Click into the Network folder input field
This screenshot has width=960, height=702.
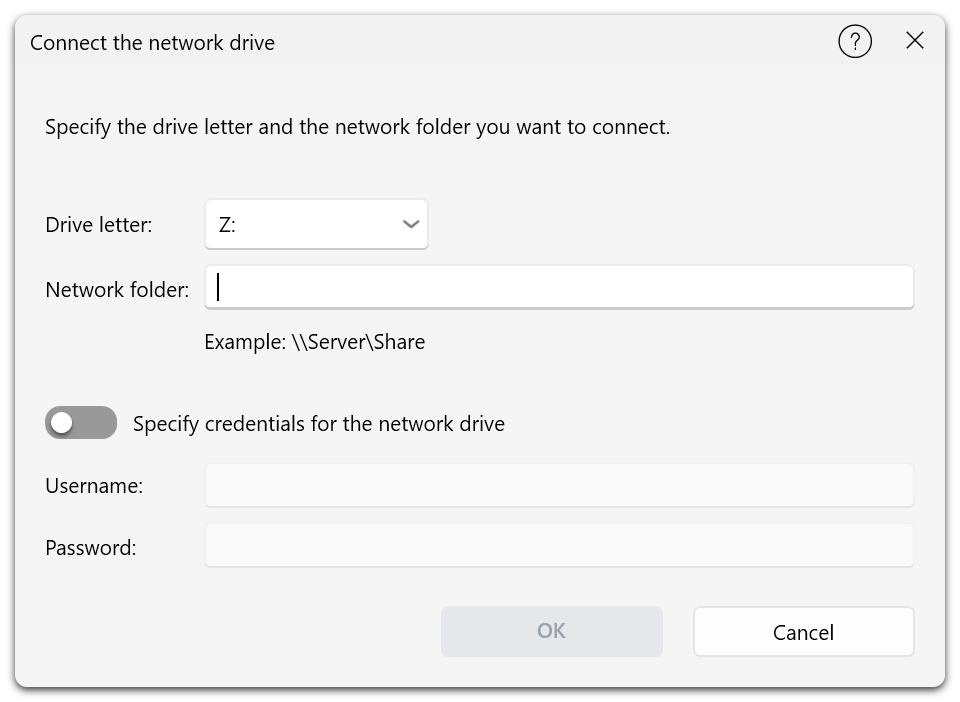click(x=559, y=287)
